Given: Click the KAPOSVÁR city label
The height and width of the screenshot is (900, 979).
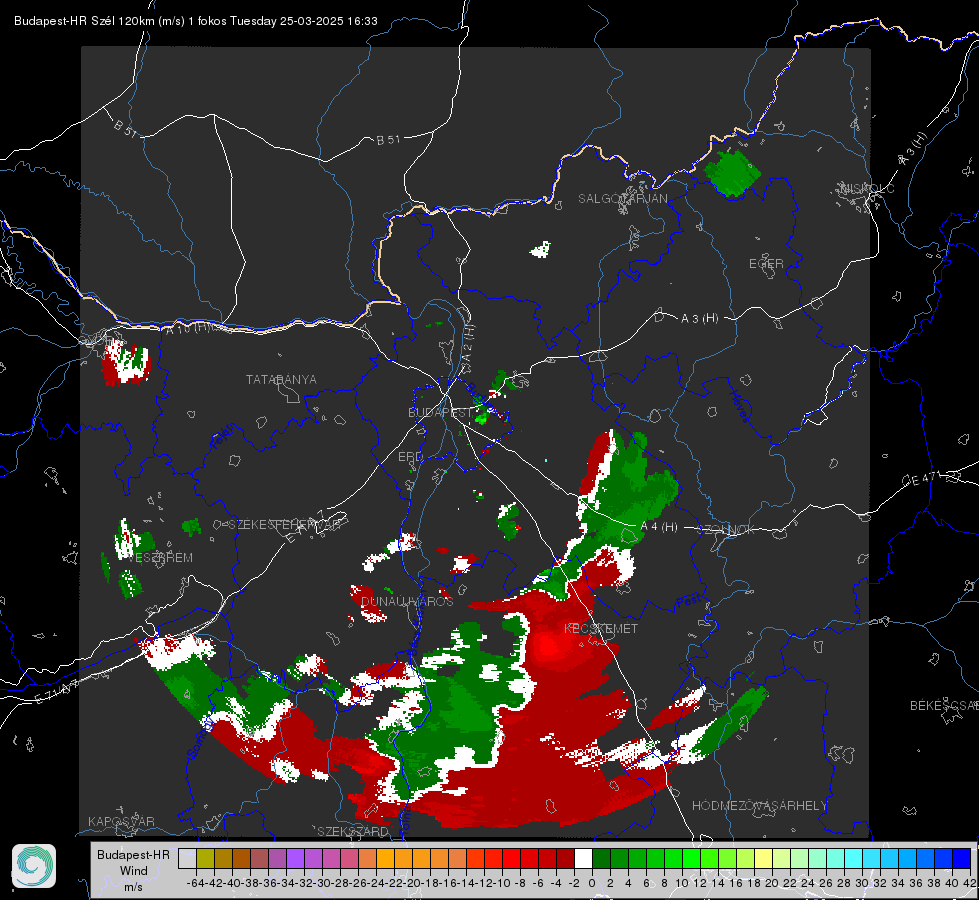Looking at the screenshot, I should click(x=121, y=821).
